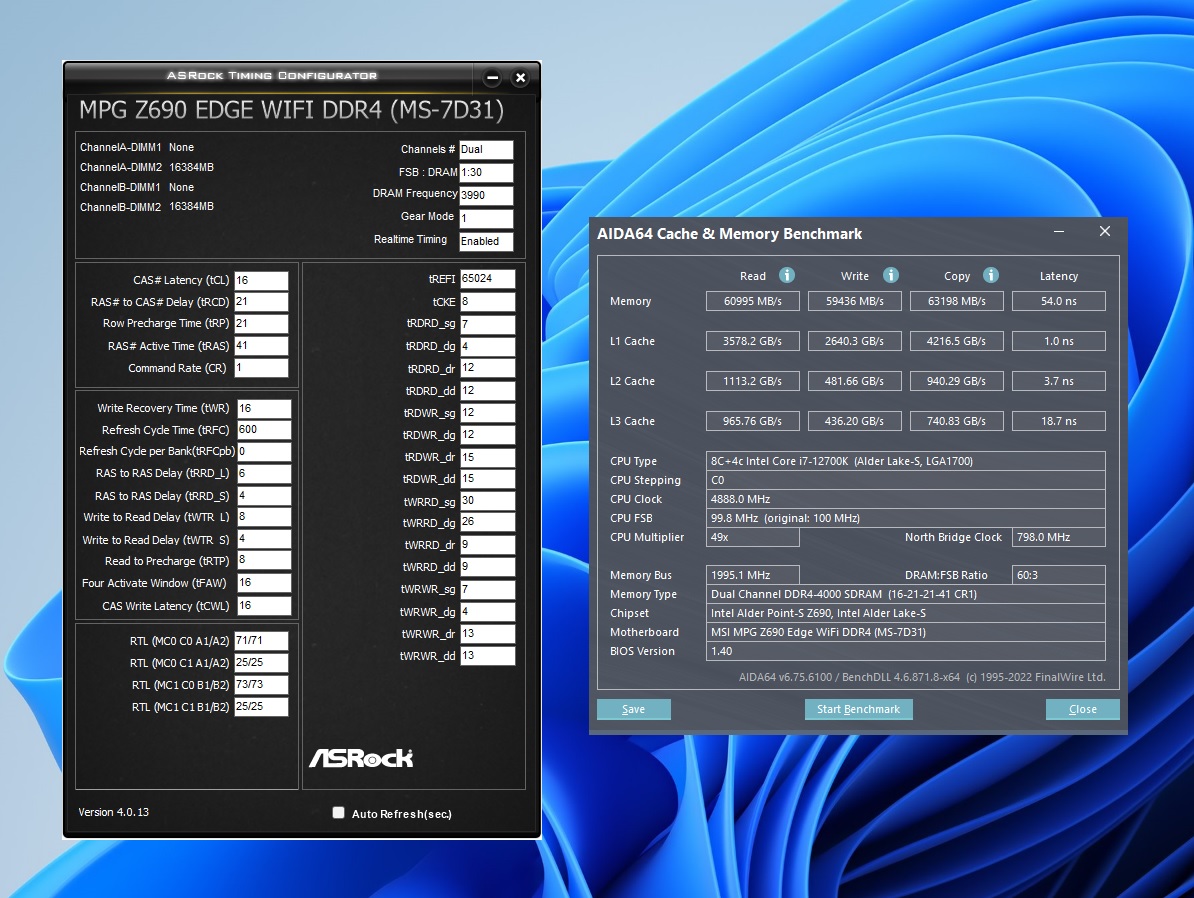Close the ASRock Timing Configurator window
Viewport: 1194px width, 898px height.
click(x=520, y=77)
